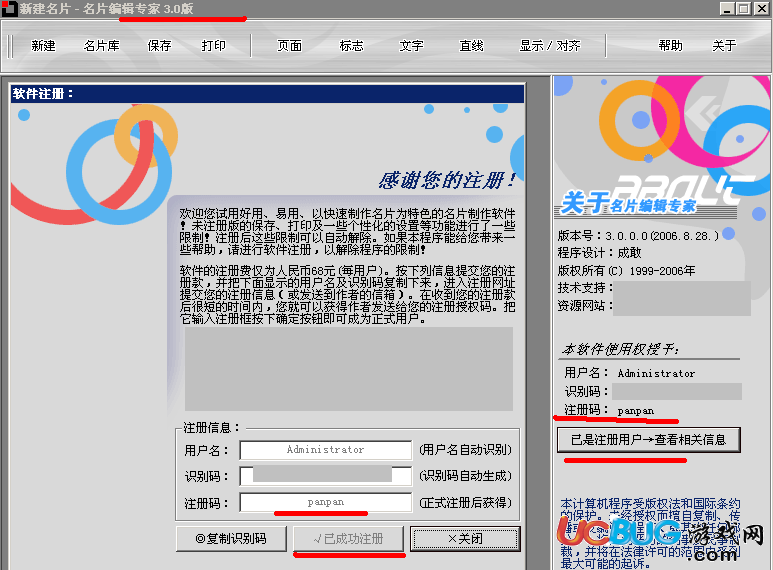The image size is (773, 570).
Task: Click the (识别码自动生成) hint text
Action: (x=465, y=476)
